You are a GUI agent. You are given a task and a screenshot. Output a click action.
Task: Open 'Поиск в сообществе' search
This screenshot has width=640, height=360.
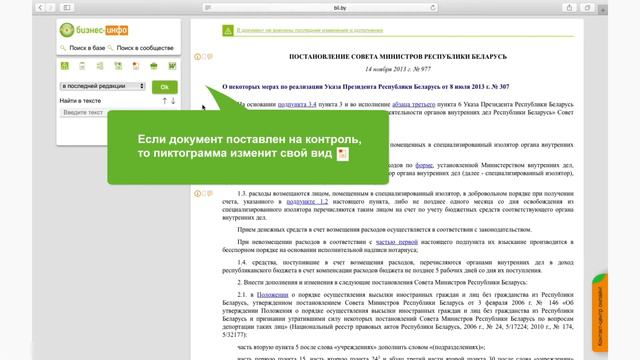pos(145,48)
